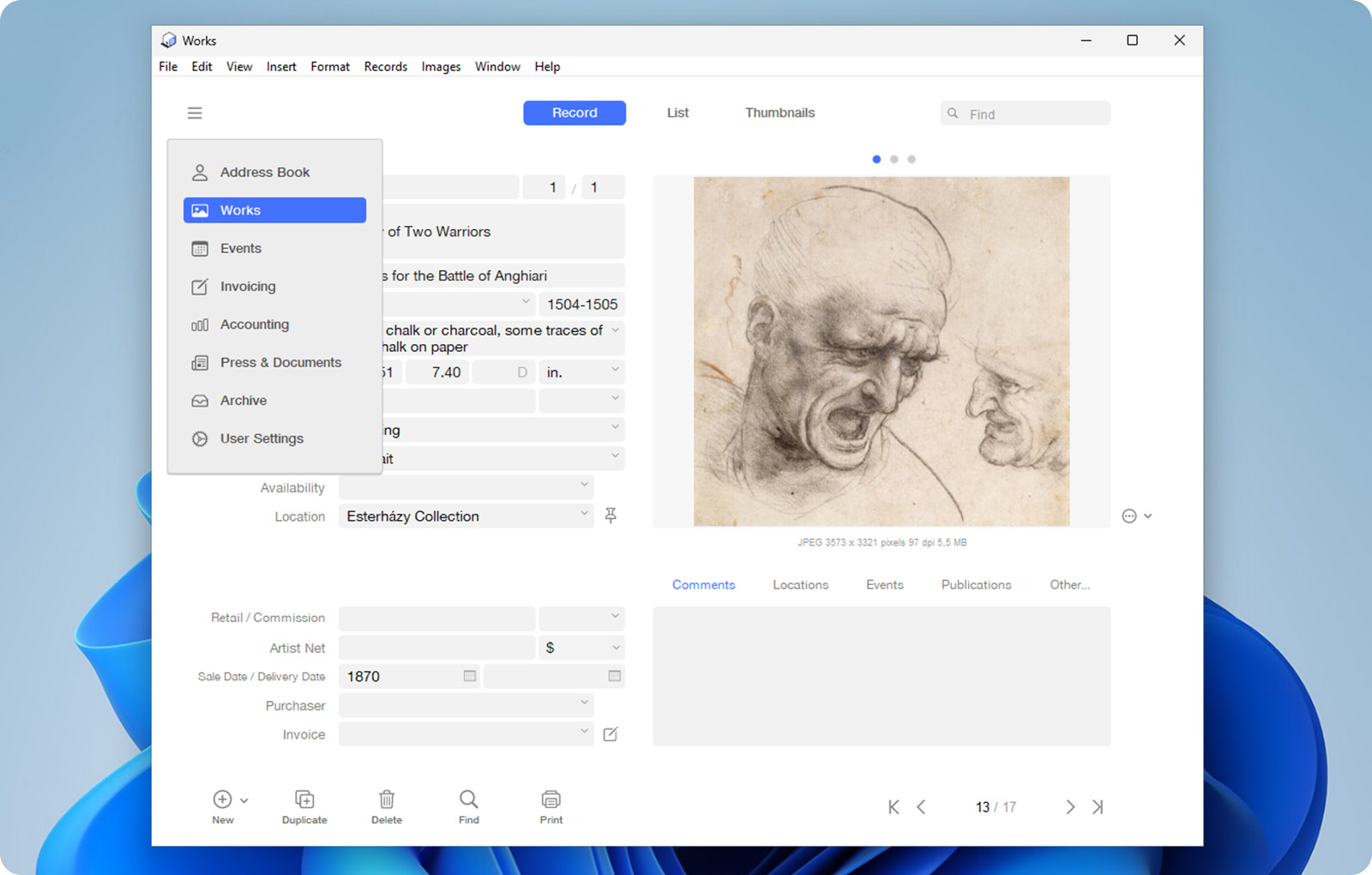The height and width of the screenshot is (875, 1372).
Task: Click the Archive tray icon
Action: point(200,401)
